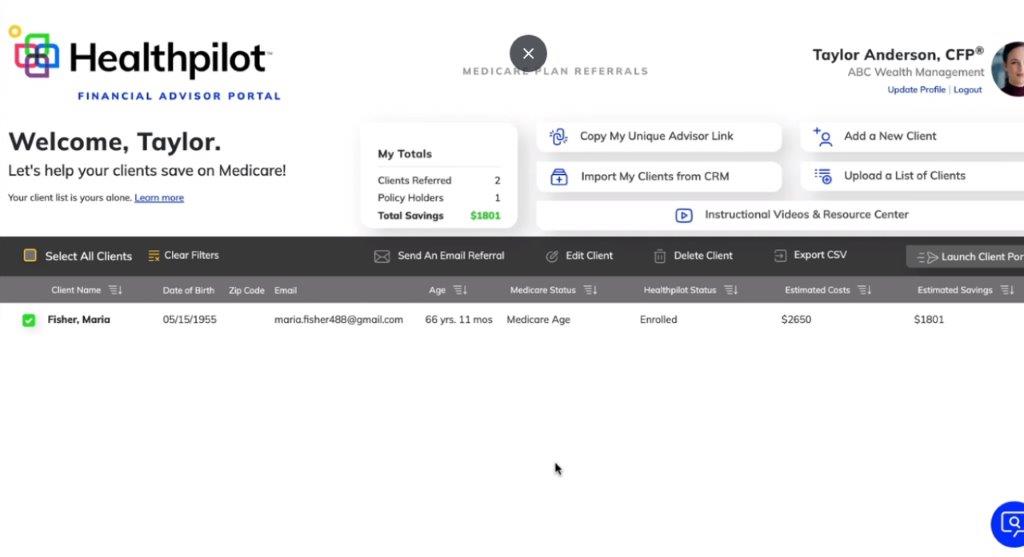The image size is (1024, 557).
Task: Click the video play icon
Action: [684, 215]
